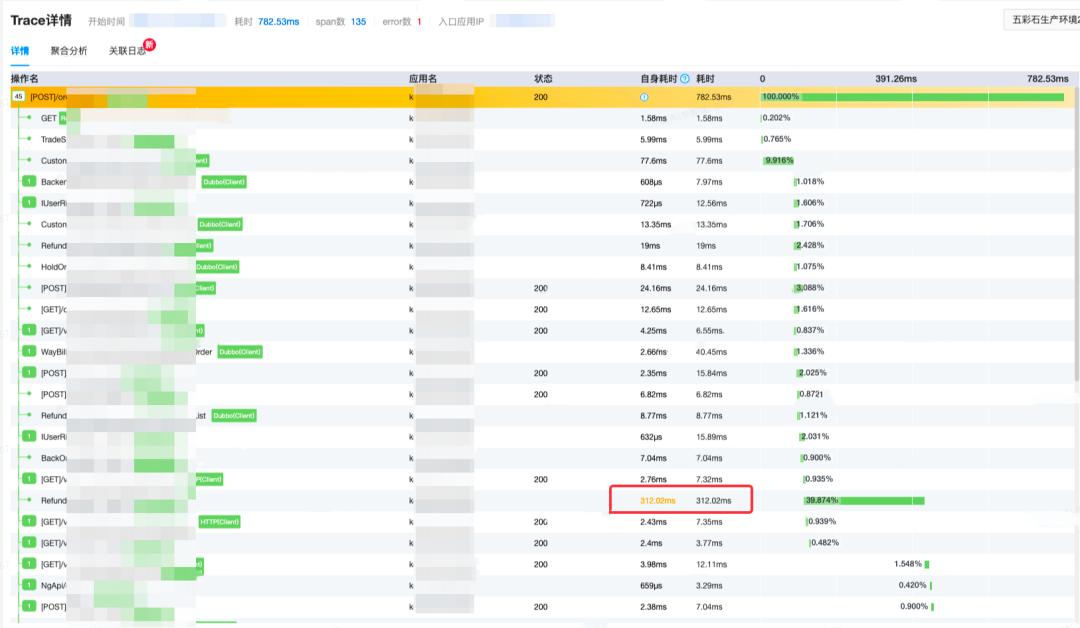The width and height of the screenshot is (1080, 628).
Task: Click Dubbo(Client) tag on the 13.35ms Custon row
Action: coord(220,224)
